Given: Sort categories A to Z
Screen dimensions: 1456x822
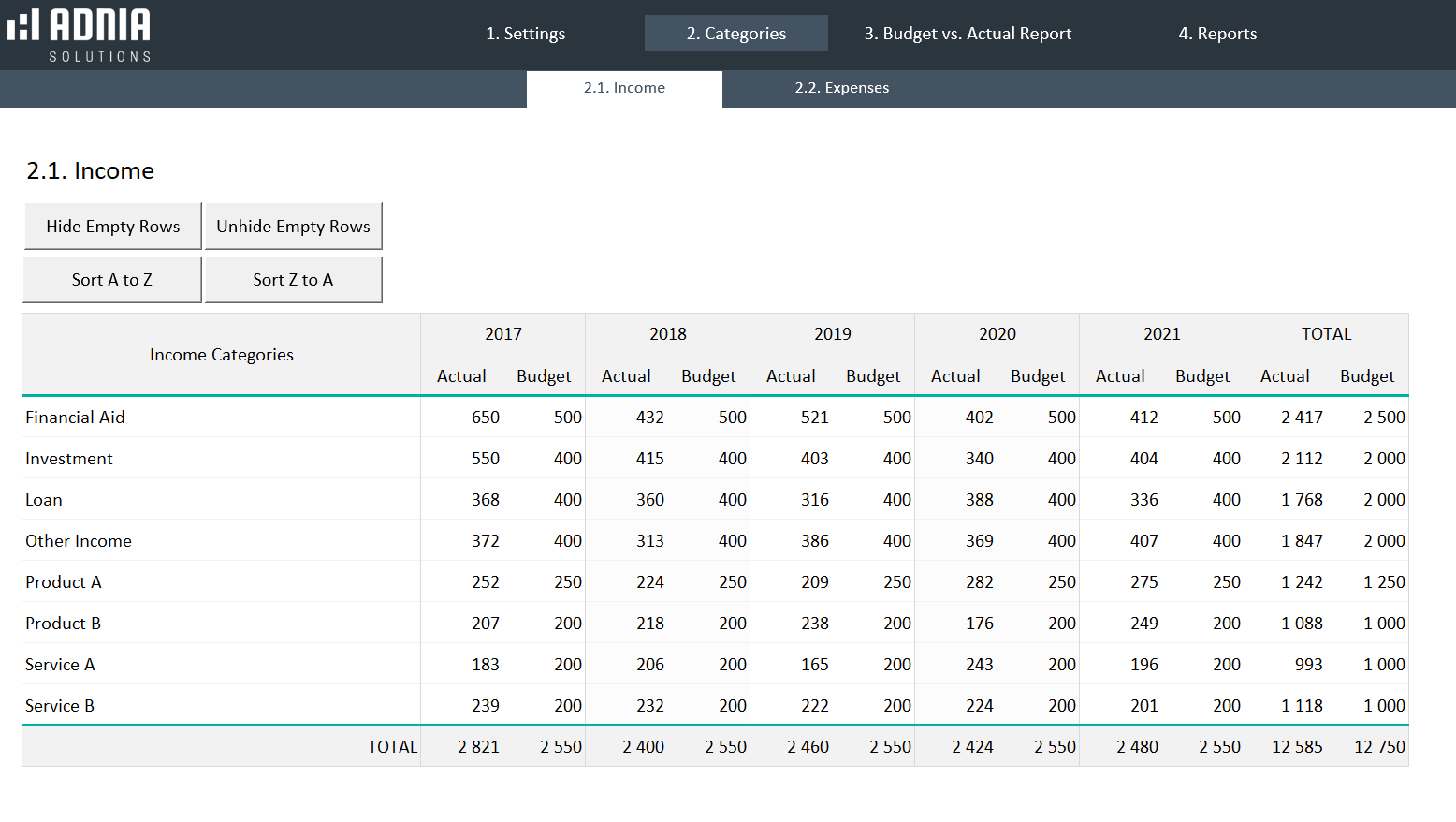Looking at the screenshot, I should point(112,280).
